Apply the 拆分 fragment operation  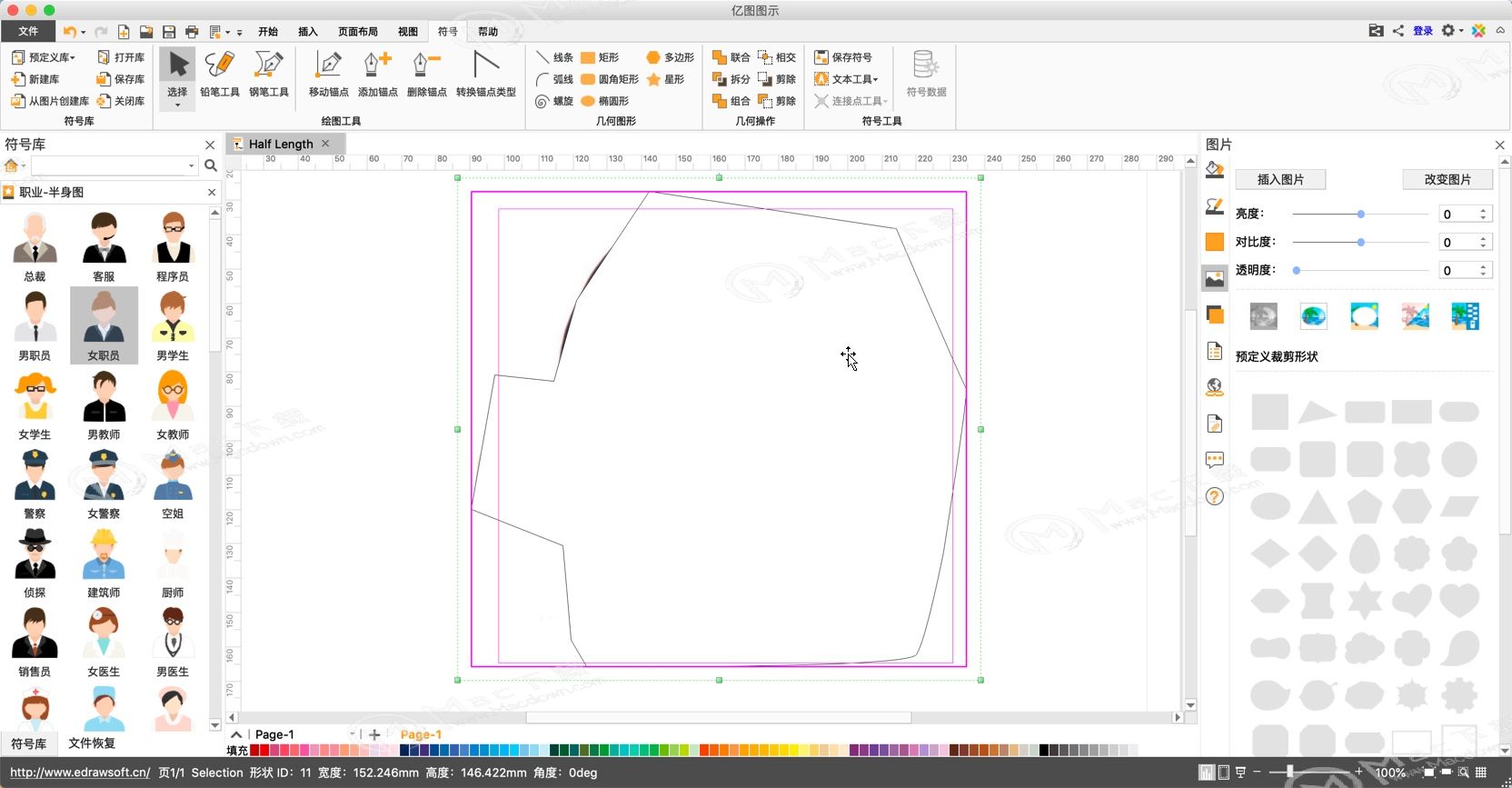pyautogui.click(x=731, y=79)
